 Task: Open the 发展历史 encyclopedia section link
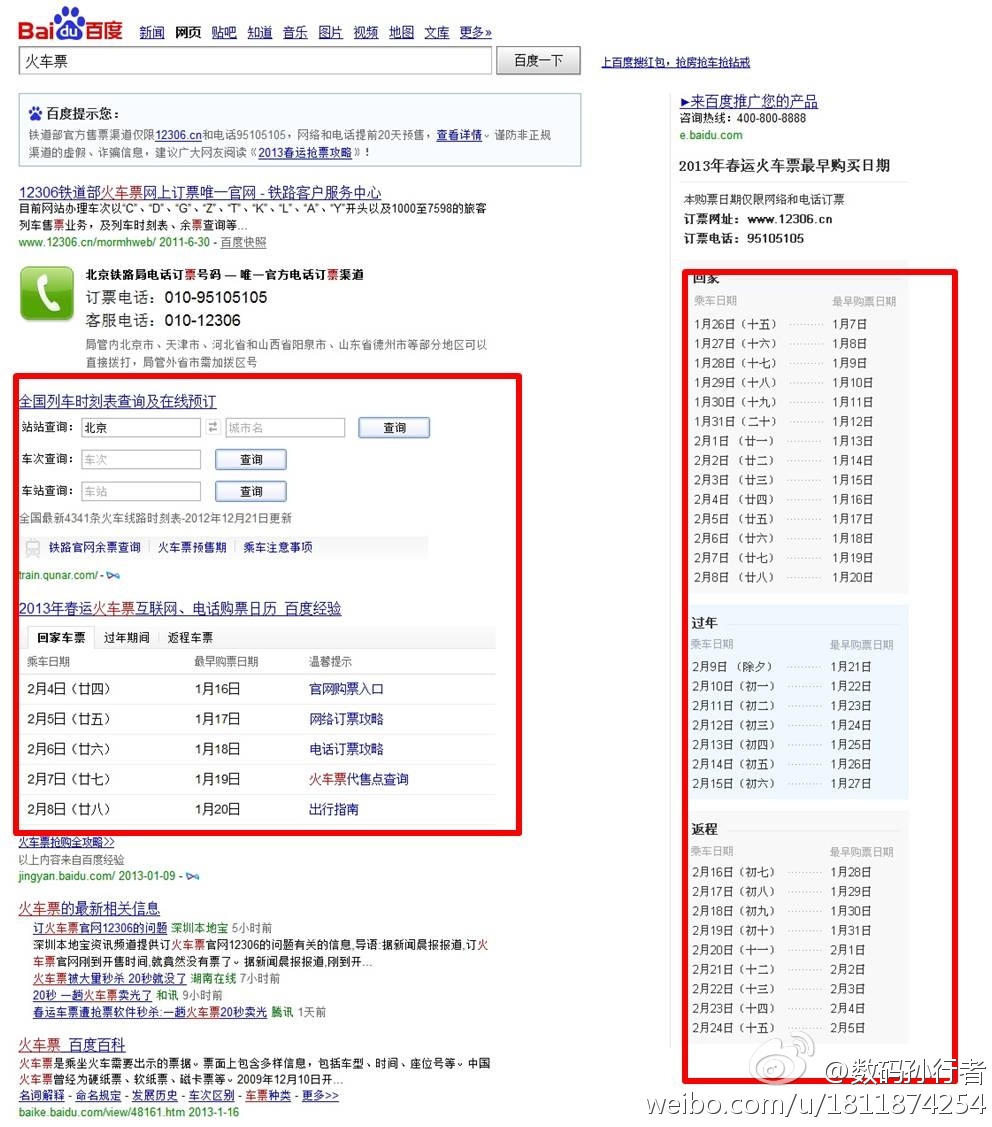[155, 1095]
